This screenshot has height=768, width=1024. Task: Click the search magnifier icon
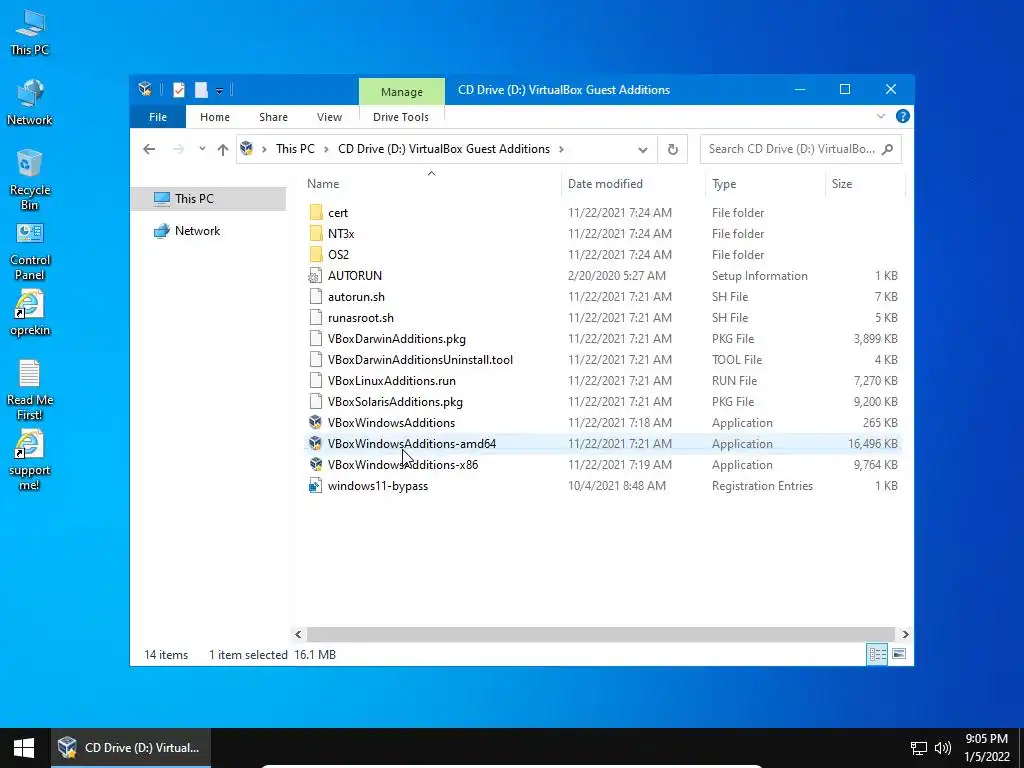coord(887,150)
